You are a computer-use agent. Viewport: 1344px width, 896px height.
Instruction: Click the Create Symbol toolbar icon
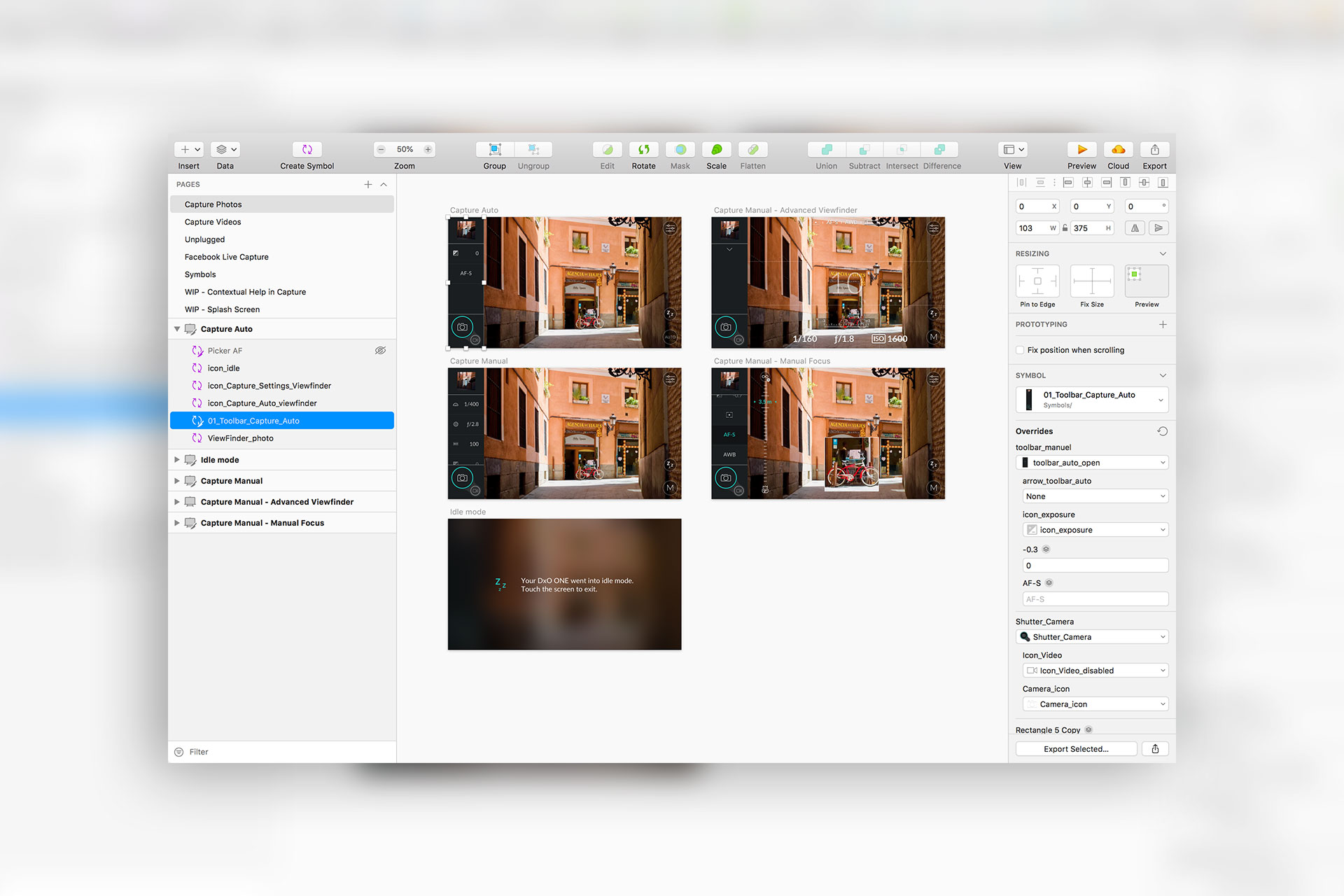(307, 149)
